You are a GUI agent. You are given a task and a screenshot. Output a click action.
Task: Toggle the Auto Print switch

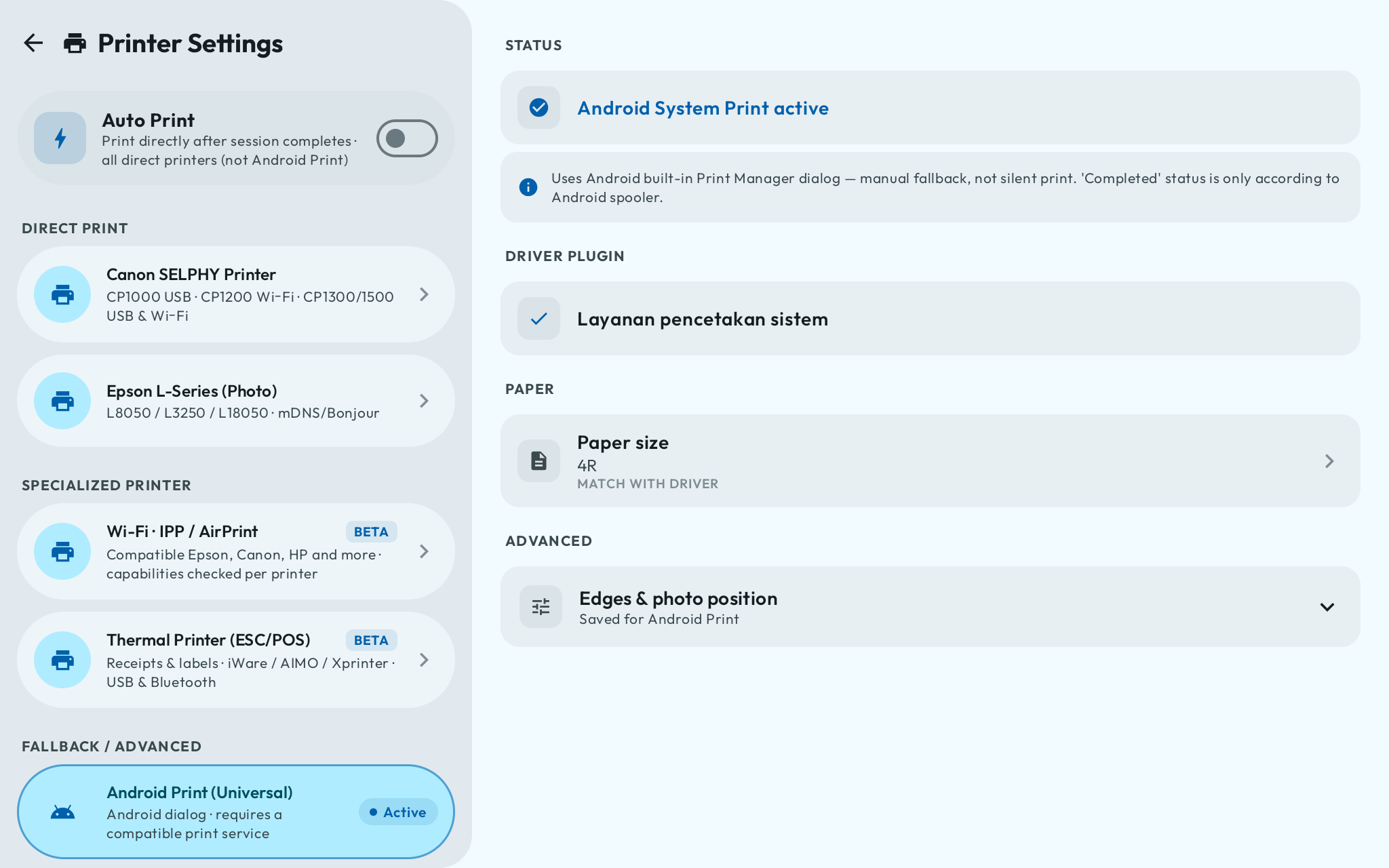[x=407, y=138]
